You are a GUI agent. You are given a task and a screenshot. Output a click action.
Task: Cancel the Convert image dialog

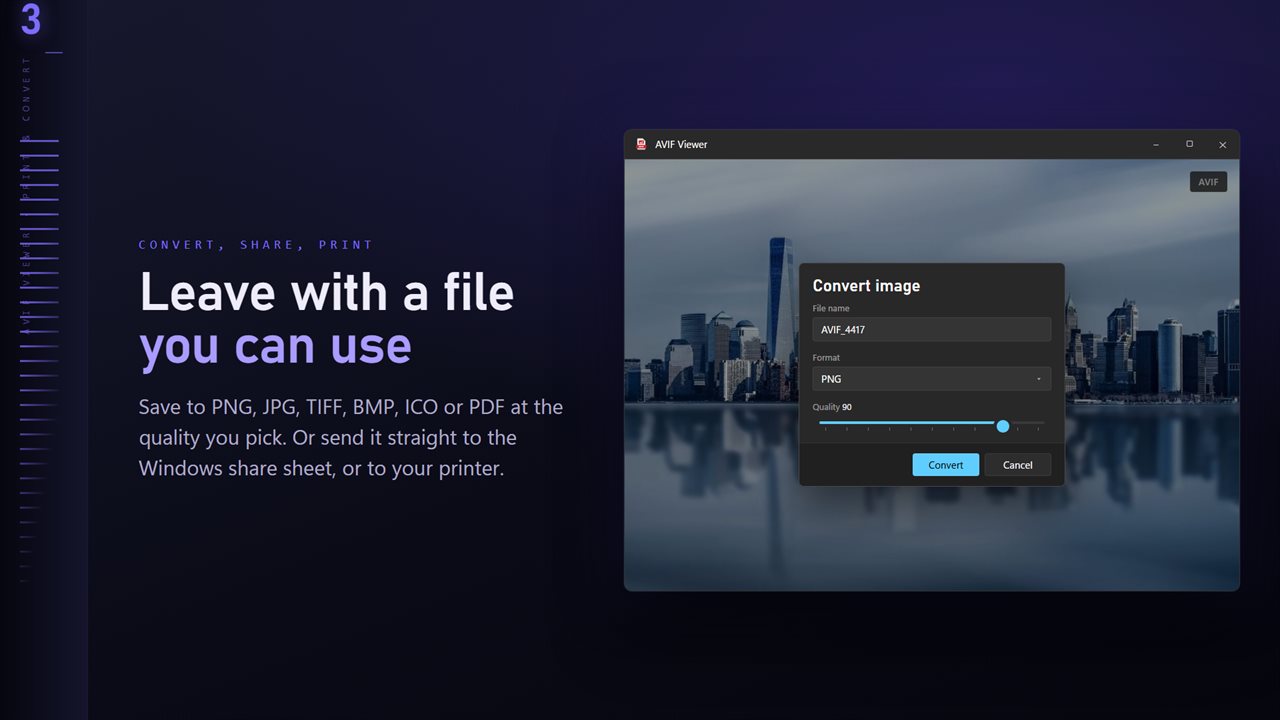(1018, 465)
